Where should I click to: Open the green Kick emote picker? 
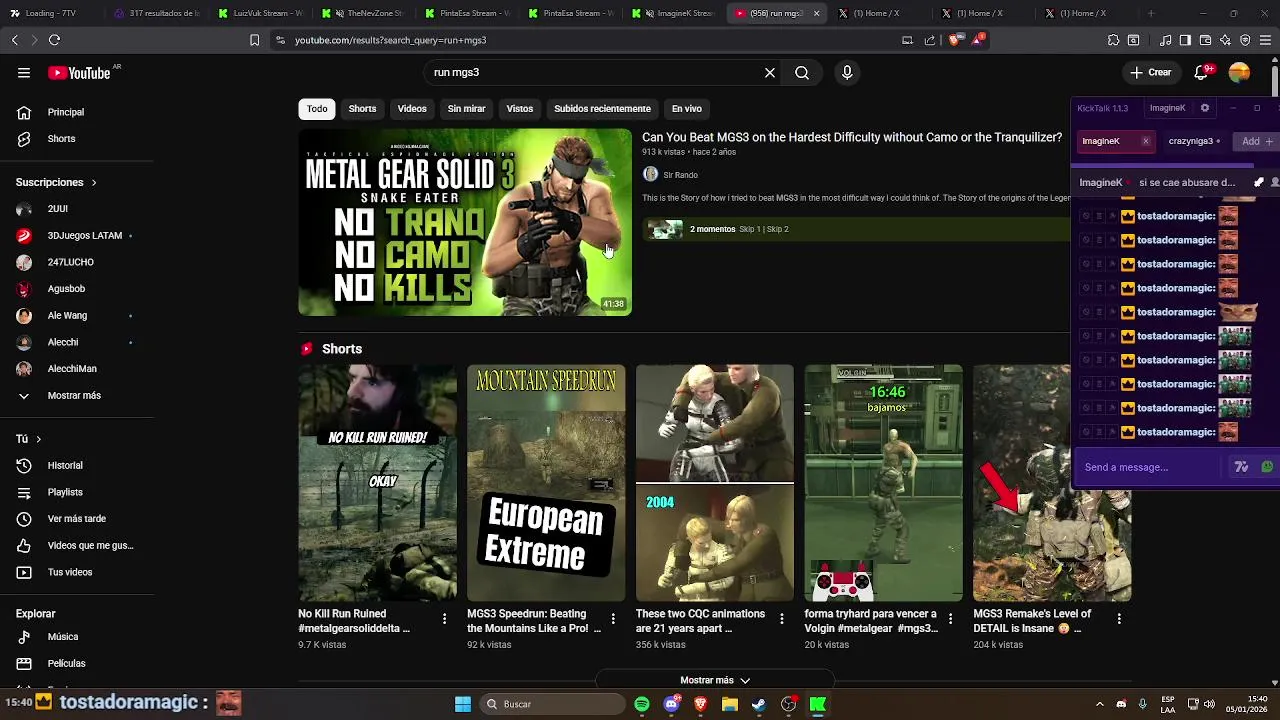(x=1267, y=467)
